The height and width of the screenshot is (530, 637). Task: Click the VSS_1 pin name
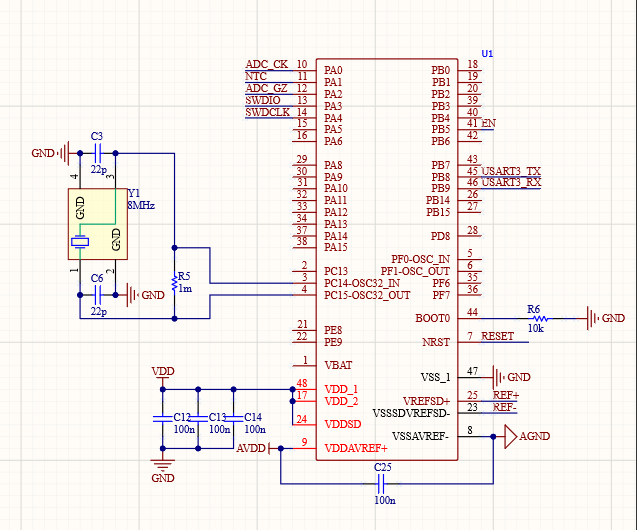(436, 378)
